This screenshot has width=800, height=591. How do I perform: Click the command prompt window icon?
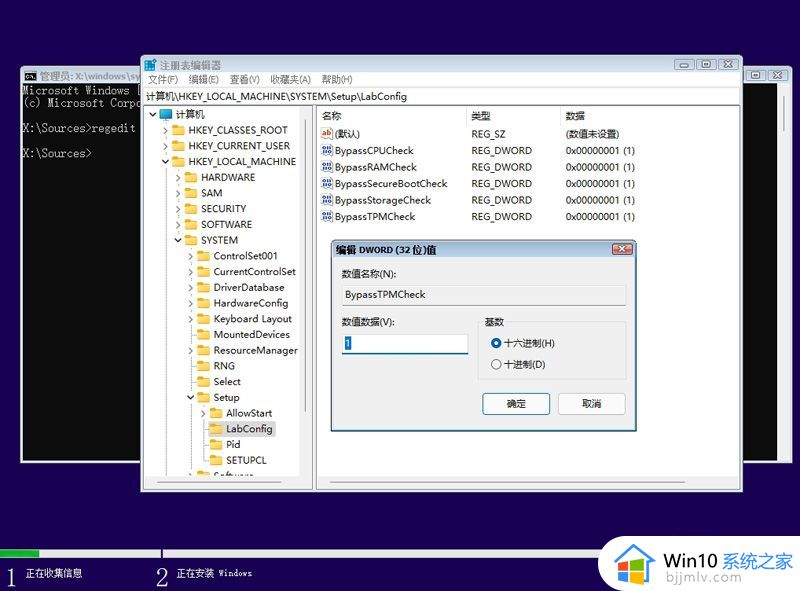click(x=31, y=77)
